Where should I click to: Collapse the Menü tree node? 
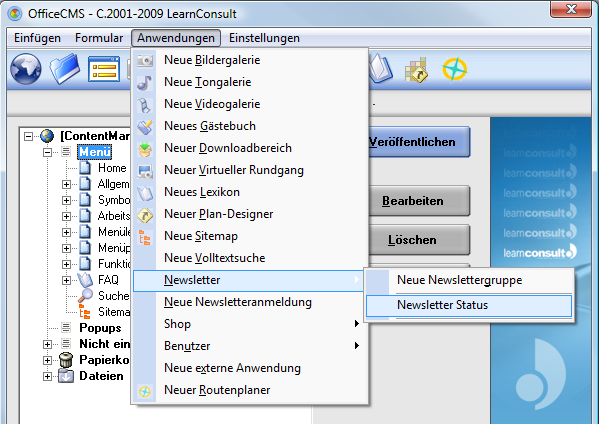47,152
